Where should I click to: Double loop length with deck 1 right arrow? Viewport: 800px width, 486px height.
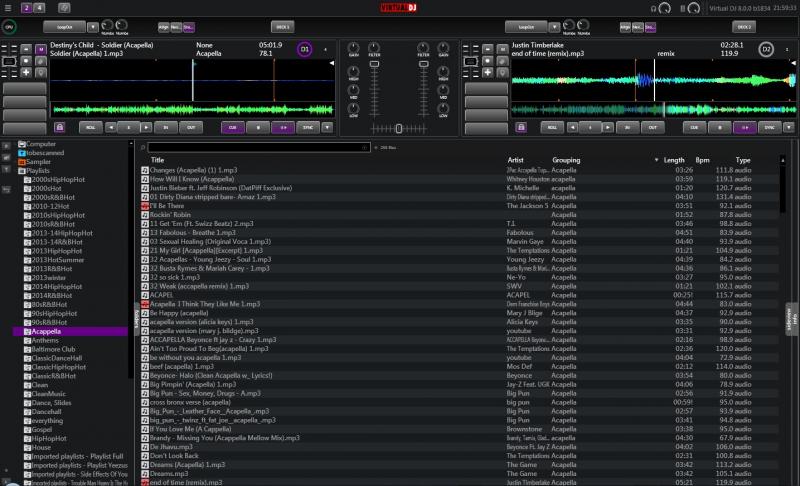pos(146,127)
